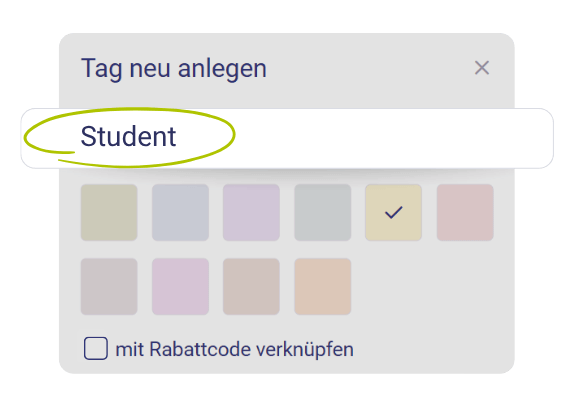The image size is (574, 399).
Task: Close the Tag neu anlegen dialog
Action: pyautogui.click(x=482, y=68)
